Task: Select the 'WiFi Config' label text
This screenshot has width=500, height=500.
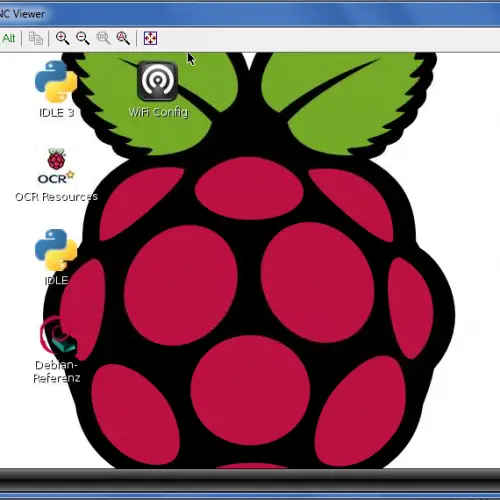Action: pyautogui.click(x=158, y=112)
